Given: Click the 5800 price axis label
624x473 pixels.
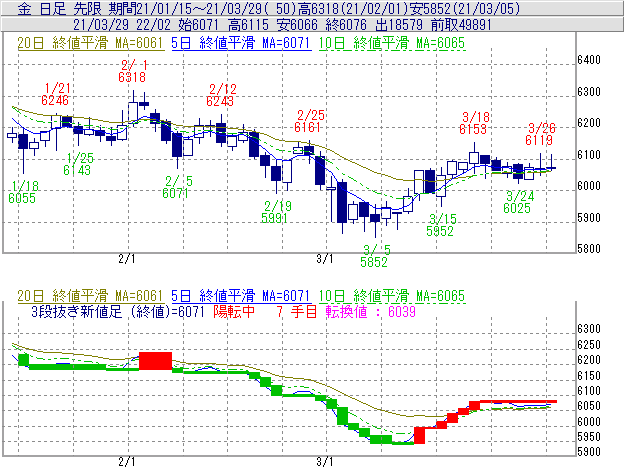Looking at the screenshot, I should (x=589, y=249).
